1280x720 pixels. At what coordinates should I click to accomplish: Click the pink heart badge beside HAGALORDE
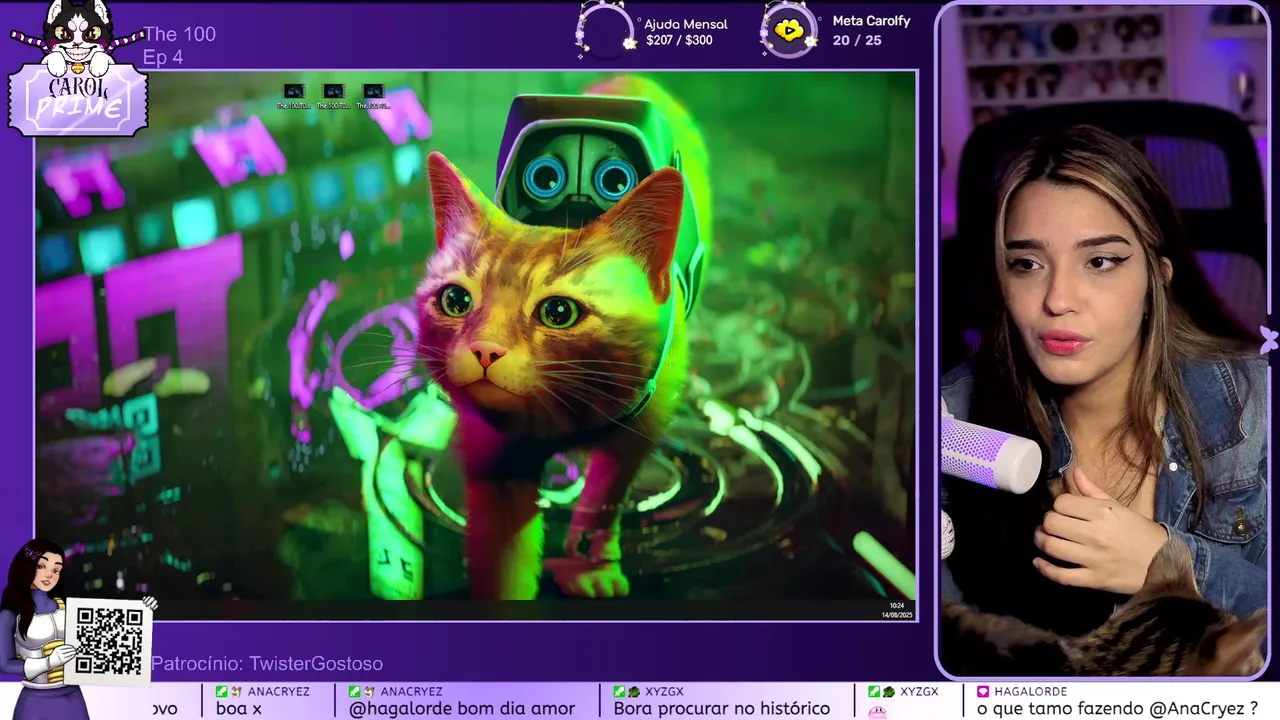(983, 691)
